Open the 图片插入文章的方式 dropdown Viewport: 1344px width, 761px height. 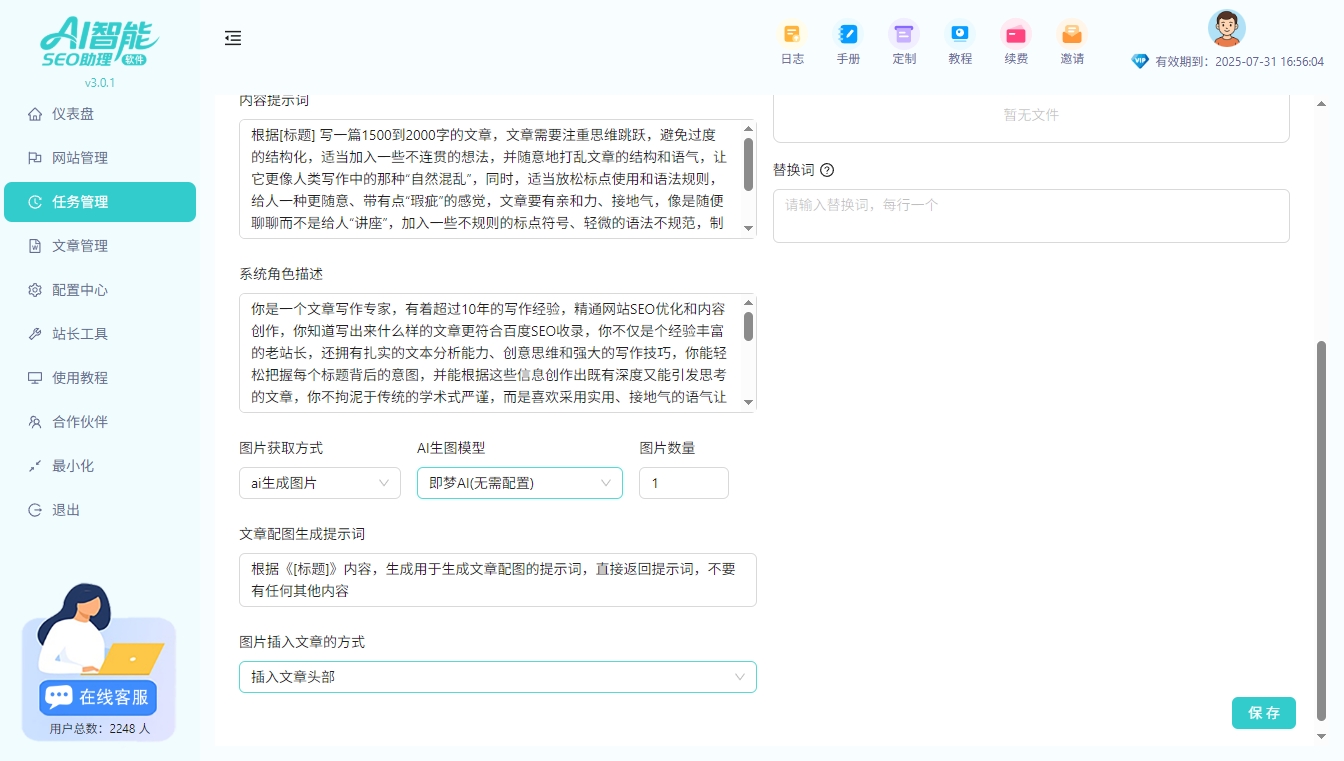click(x=497, y=677)
